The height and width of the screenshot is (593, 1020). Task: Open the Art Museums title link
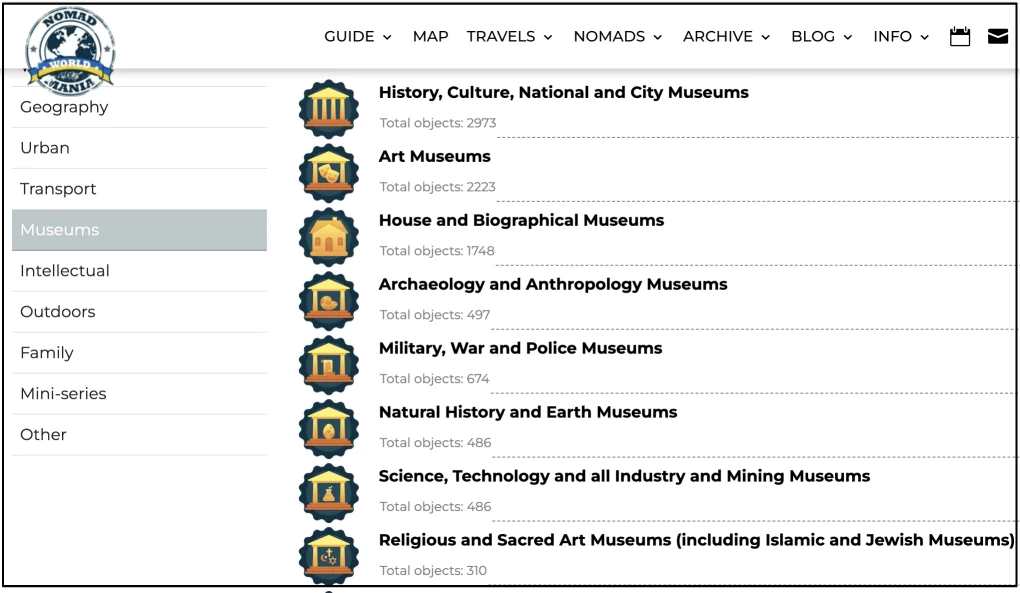coord(434,157)
